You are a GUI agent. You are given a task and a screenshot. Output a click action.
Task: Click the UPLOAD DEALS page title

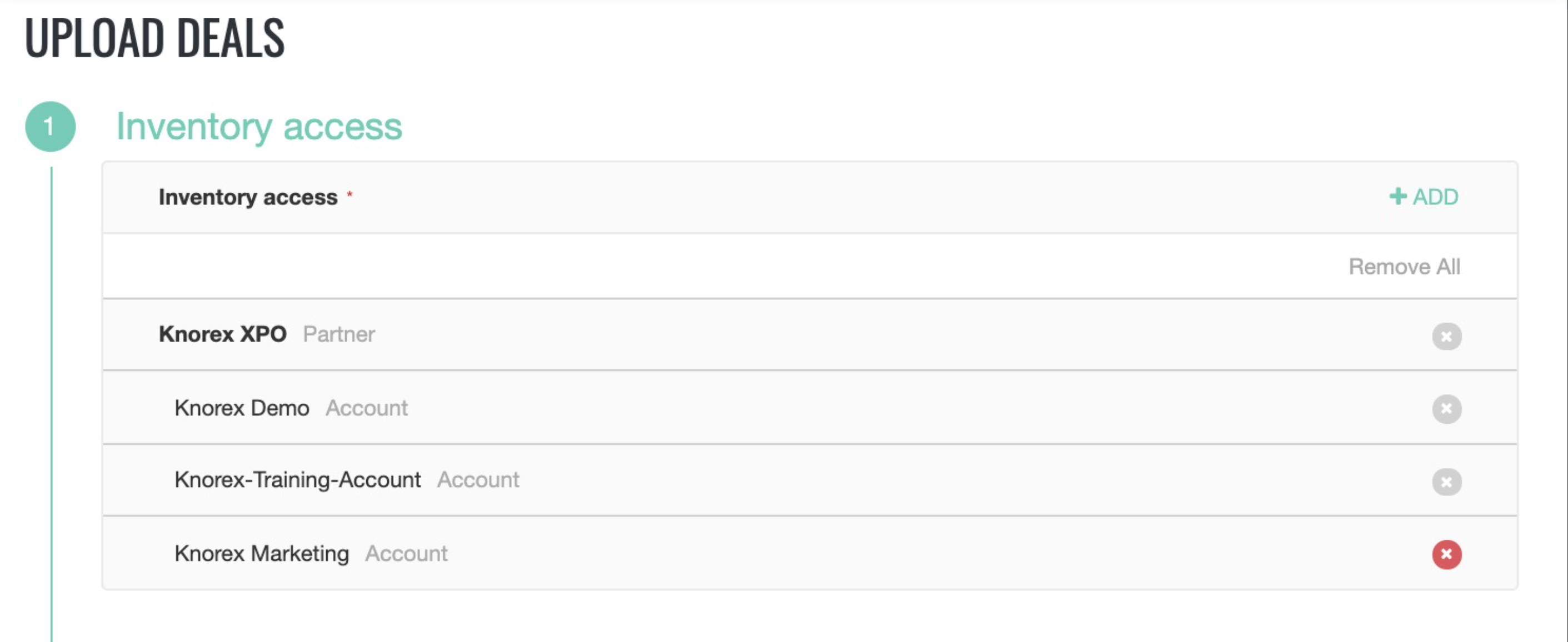(x=154, y=38)
